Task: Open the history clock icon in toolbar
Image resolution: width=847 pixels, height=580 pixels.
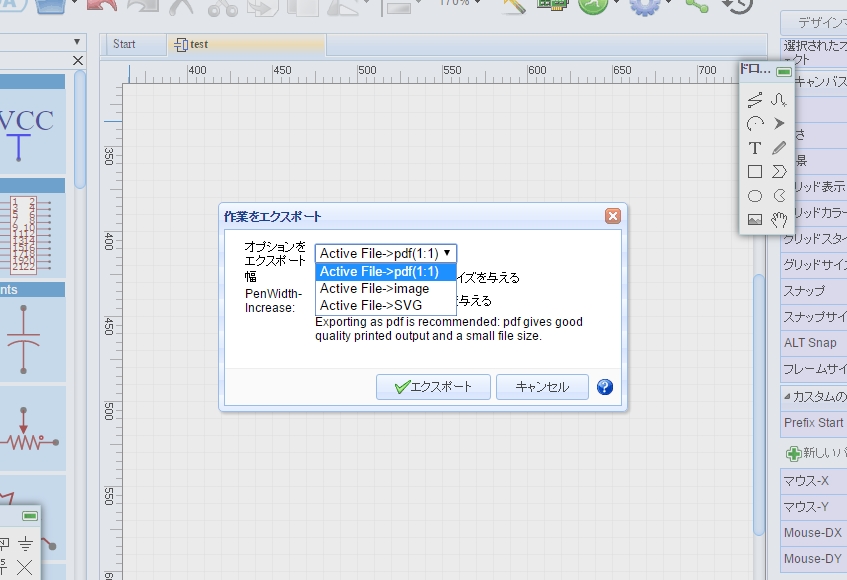Action: [x=738, y=5]
